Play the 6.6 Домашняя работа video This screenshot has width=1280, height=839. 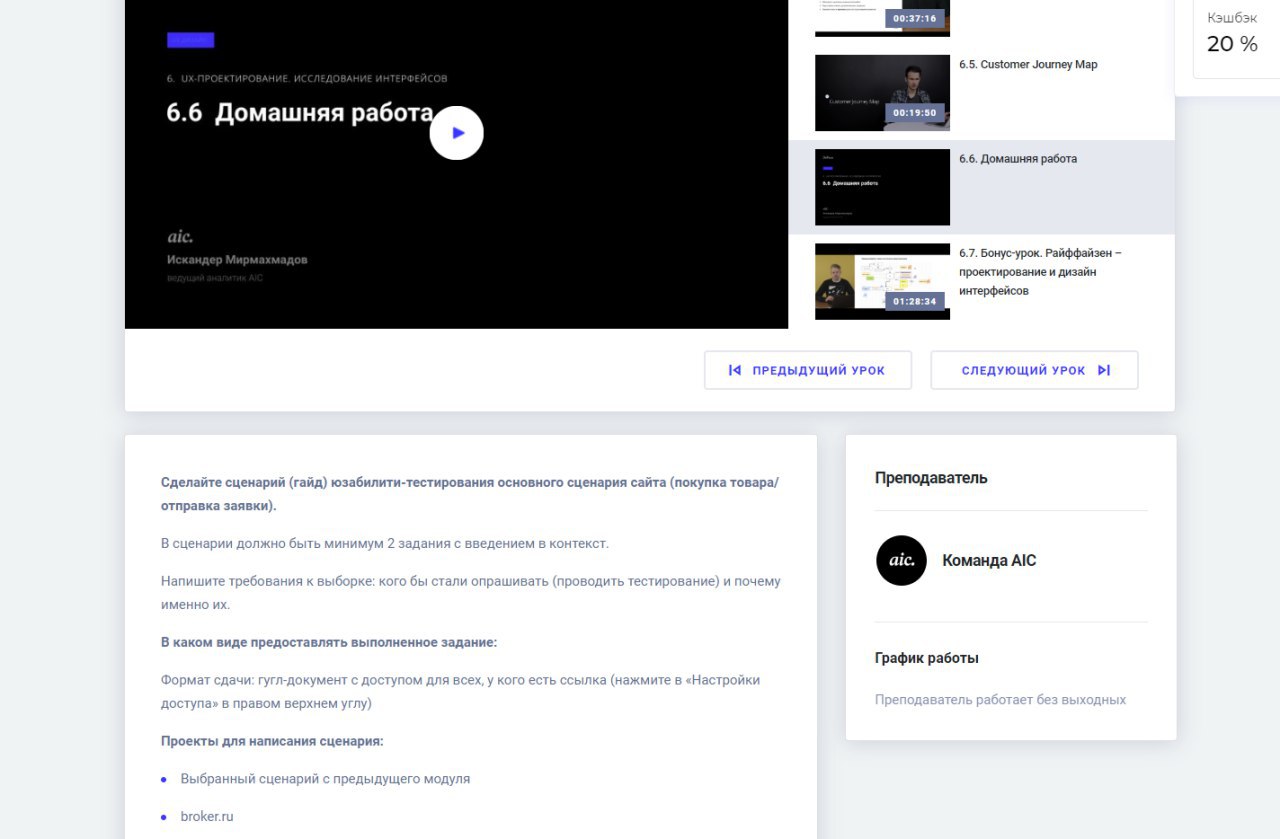click(x=456, y=132)
